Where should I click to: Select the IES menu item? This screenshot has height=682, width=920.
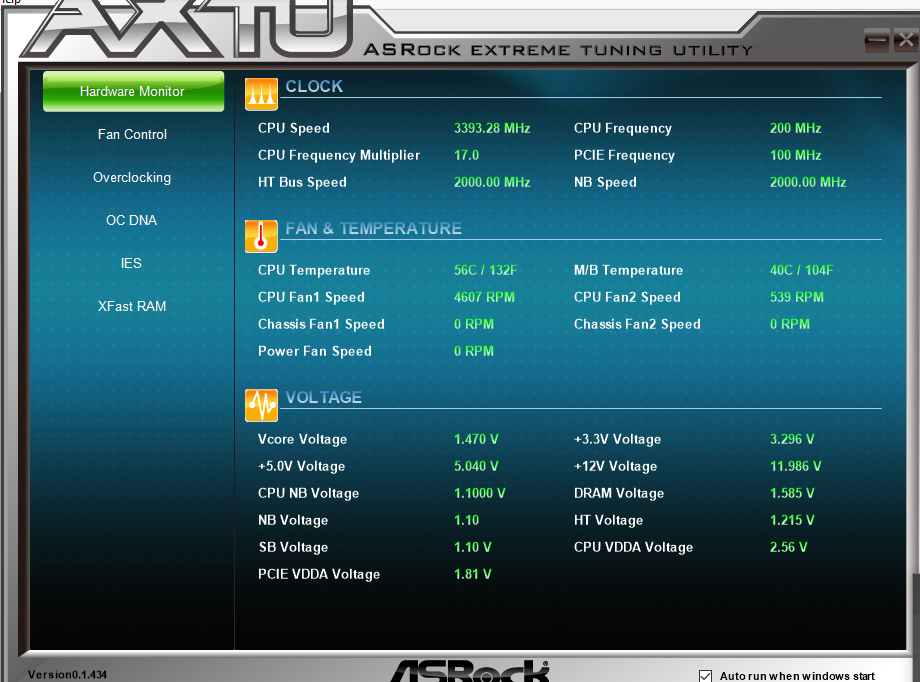131,263
